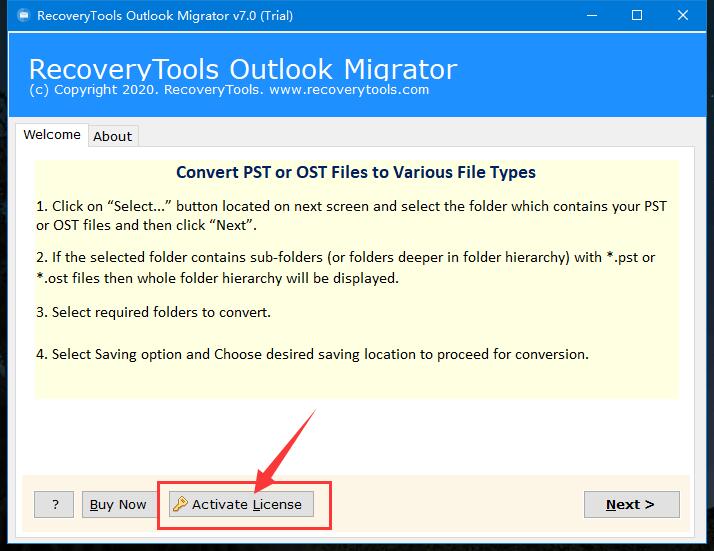This screenshot has width=714, height=551.
Task: Close the Outlook Migrator window
Action: click(683, 15)
